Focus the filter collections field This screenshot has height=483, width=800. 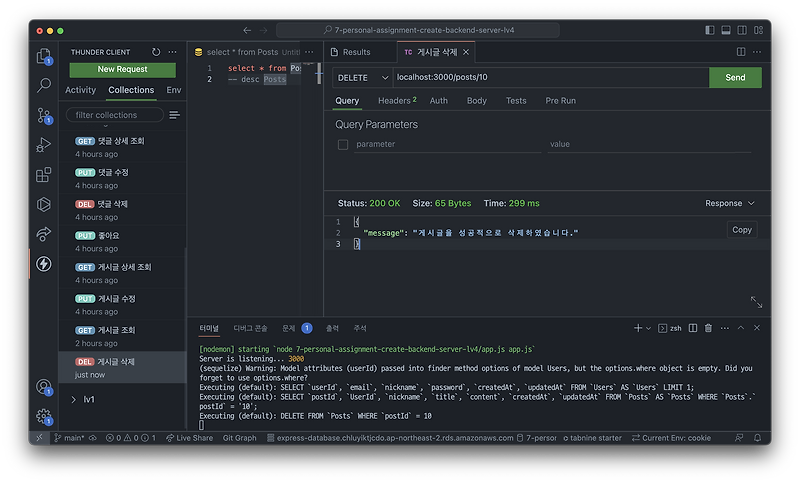point(115,115)
